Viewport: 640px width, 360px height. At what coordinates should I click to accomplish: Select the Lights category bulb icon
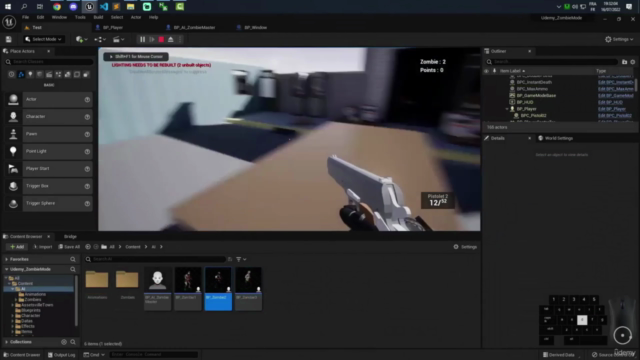(x=30, y=75)
